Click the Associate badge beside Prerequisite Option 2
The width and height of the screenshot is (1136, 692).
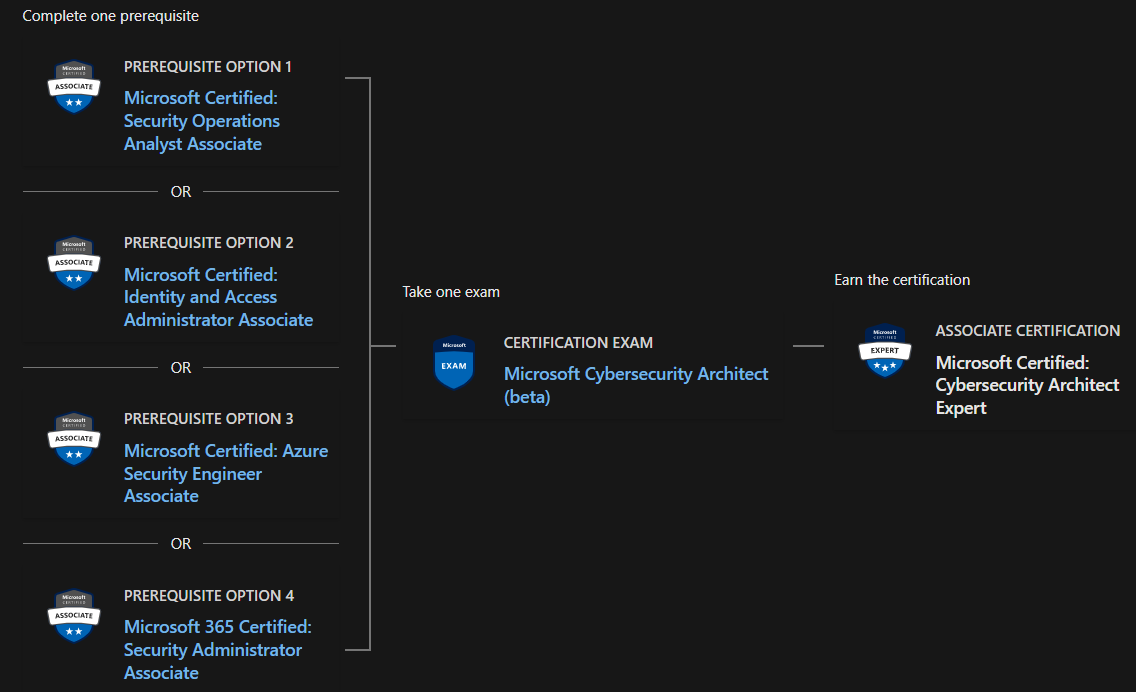(x=74, y=263)
